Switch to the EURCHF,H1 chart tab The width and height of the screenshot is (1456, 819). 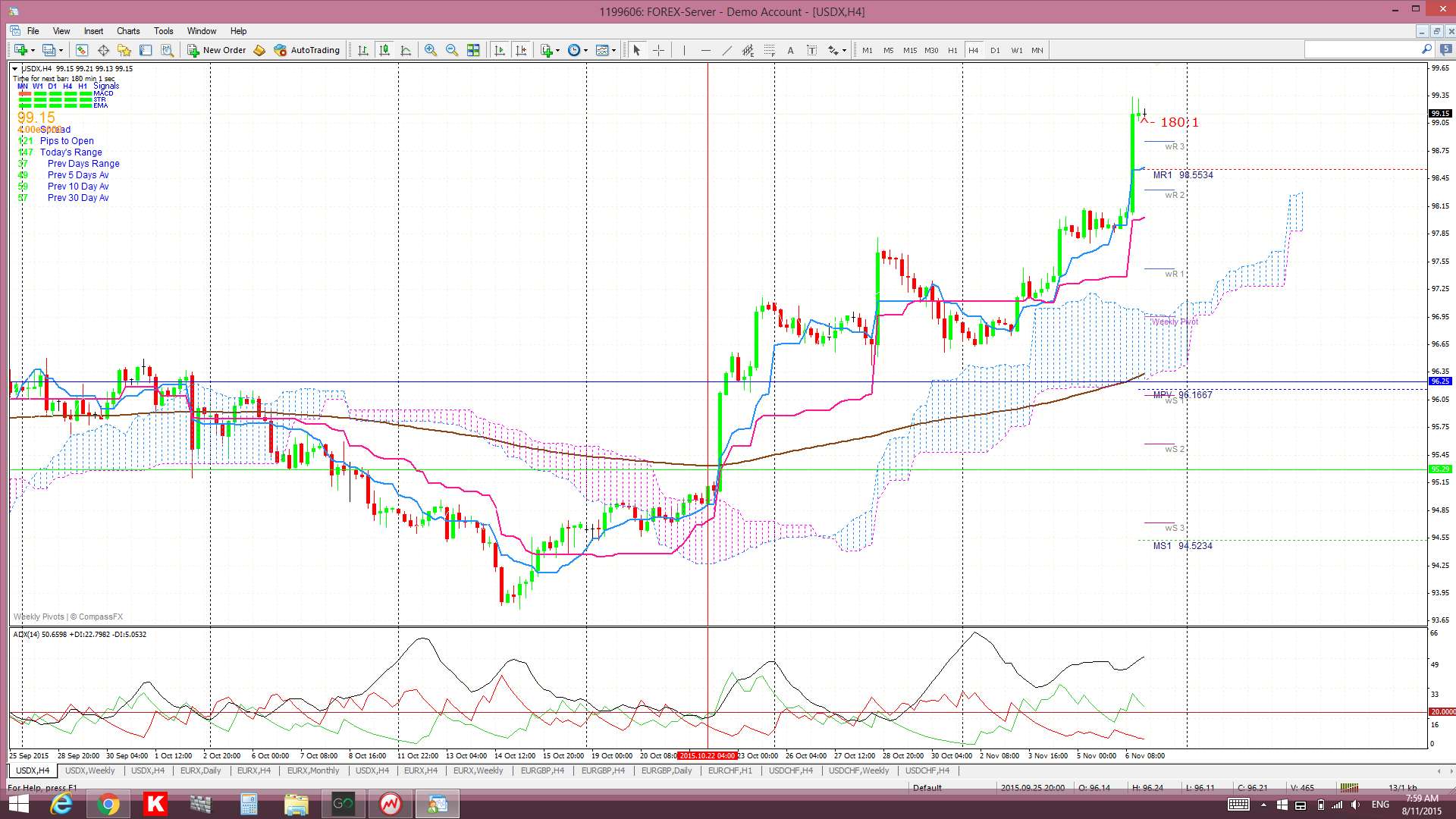coord(730,770)
